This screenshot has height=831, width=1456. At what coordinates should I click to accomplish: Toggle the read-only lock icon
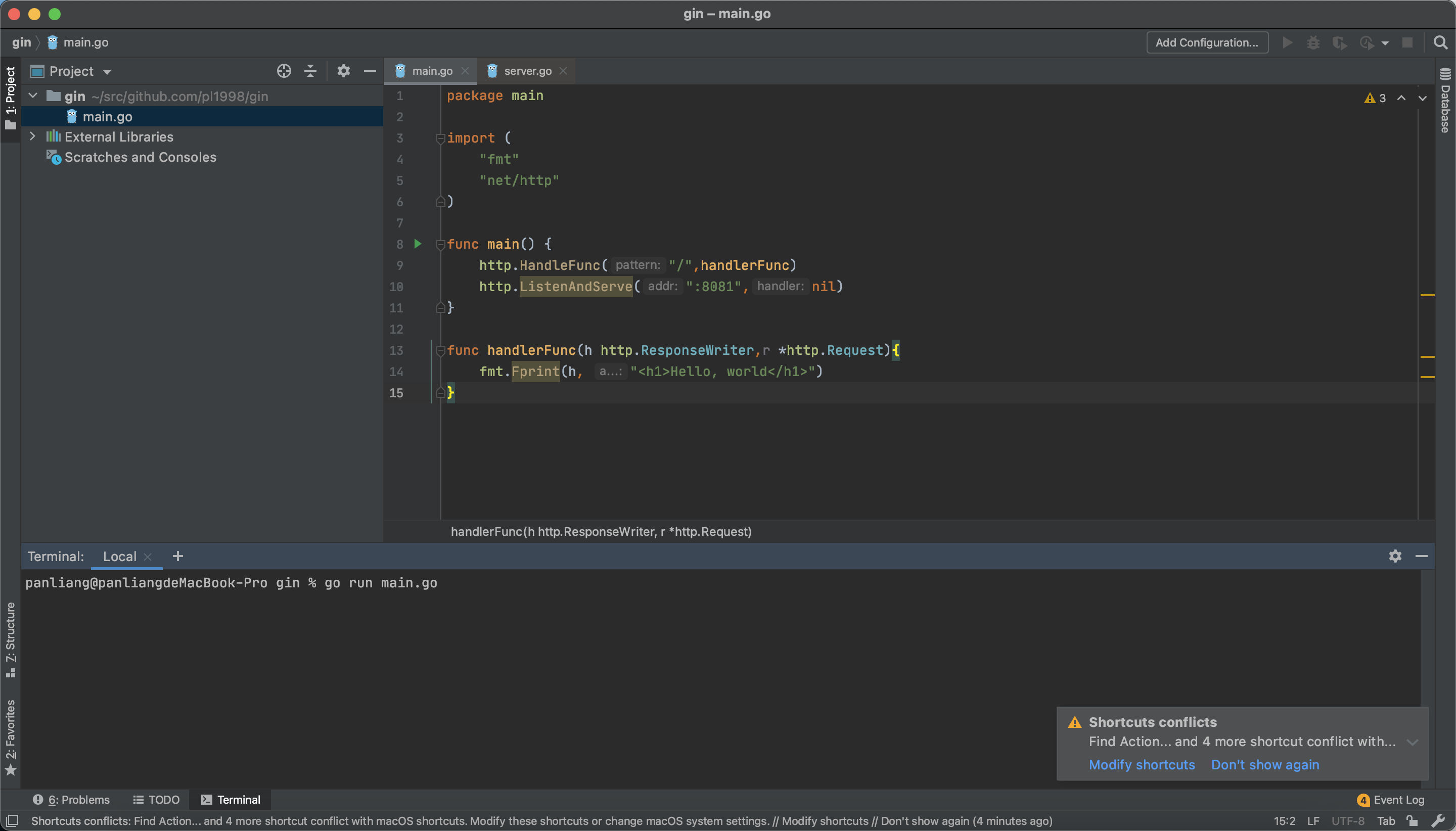(1413, 821)
